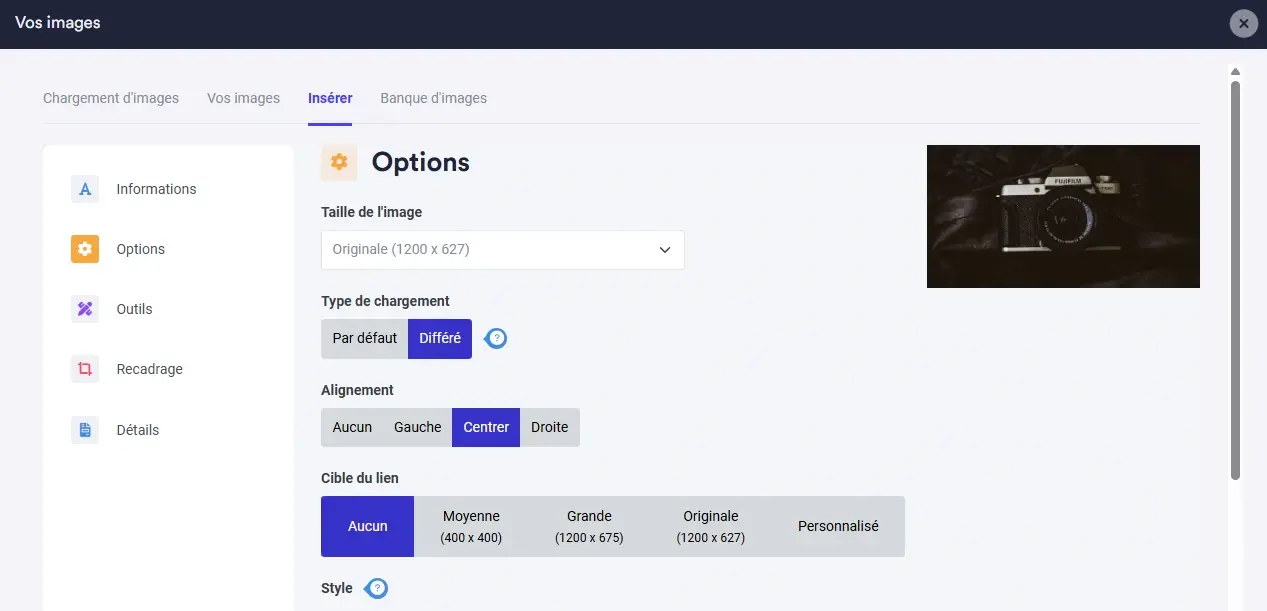The image size is (1267, 611).
Task: Click the vertical scrollbar thumb
Action: pyautogui.click(x=1235, y=280)
